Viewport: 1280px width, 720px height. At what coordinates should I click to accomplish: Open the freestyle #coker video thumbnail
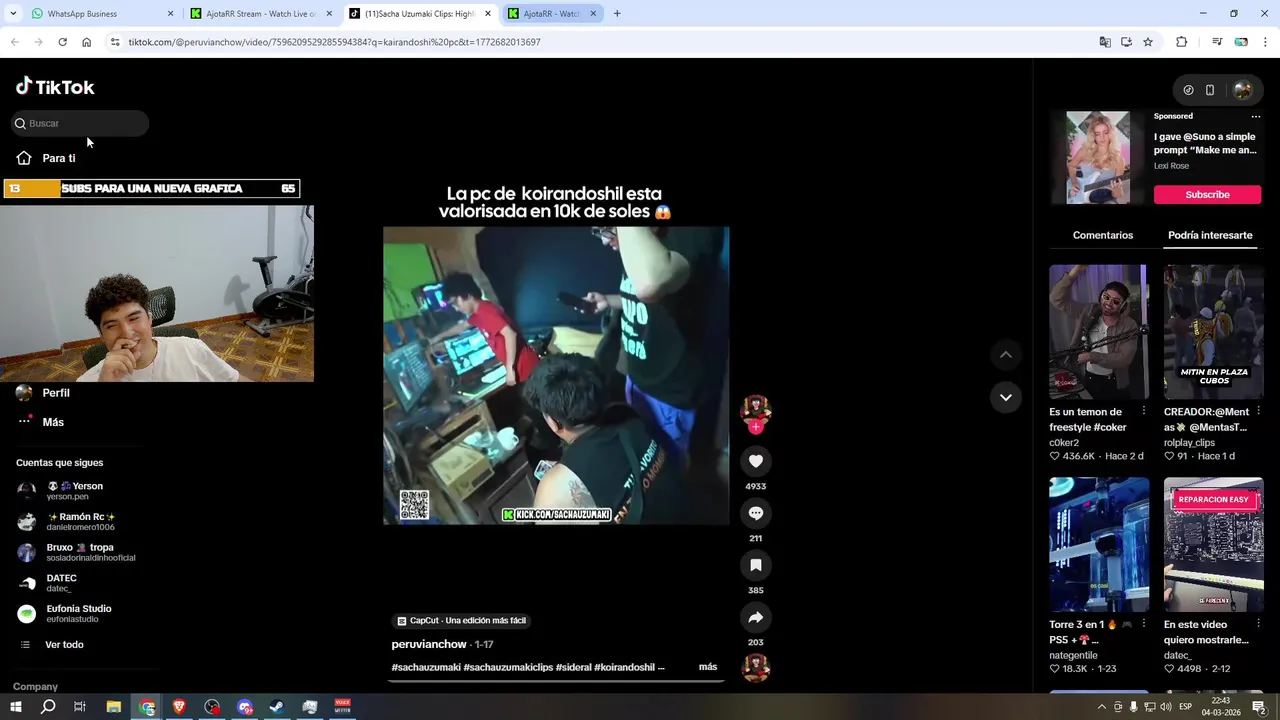[x=1098, y=332]
